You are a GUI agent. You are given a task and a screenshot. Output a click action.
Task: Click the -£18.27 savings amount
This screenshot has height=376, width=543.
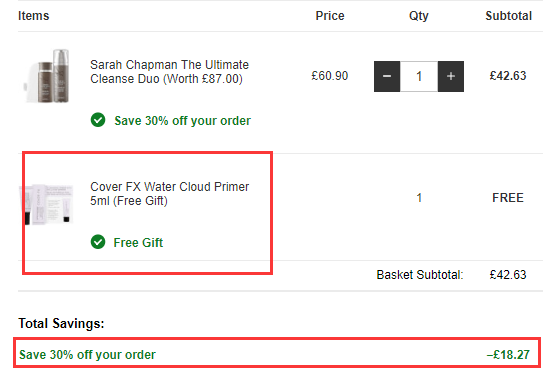508,355
